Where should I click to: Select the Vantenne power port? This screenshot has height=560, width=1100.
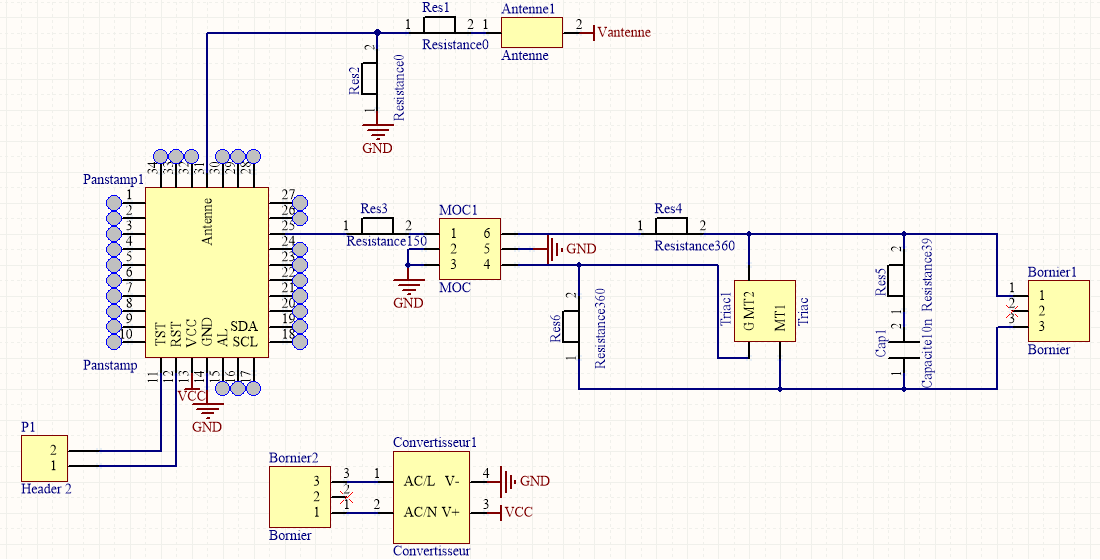pos(622,33)
